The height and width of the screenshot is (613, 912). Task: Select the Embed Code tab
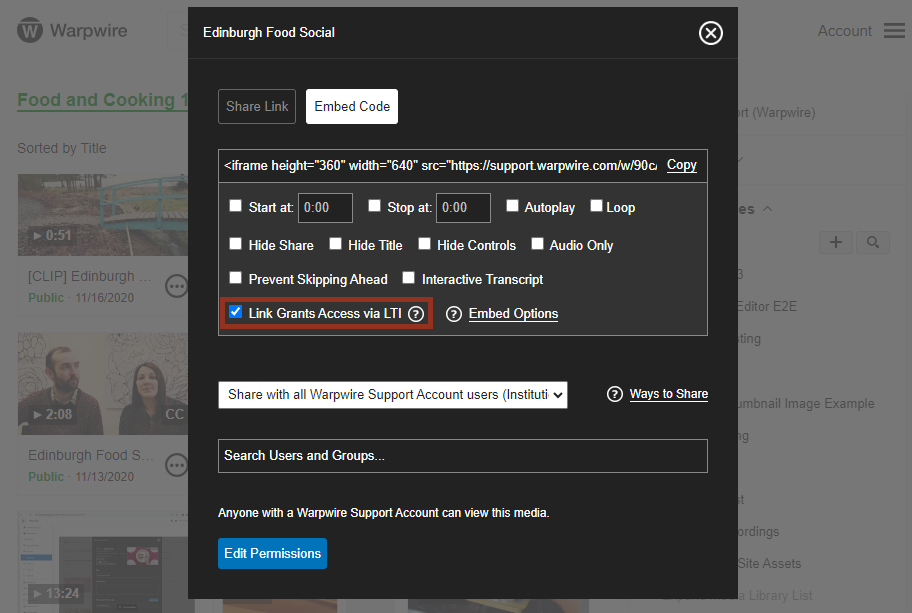(352, 106)
